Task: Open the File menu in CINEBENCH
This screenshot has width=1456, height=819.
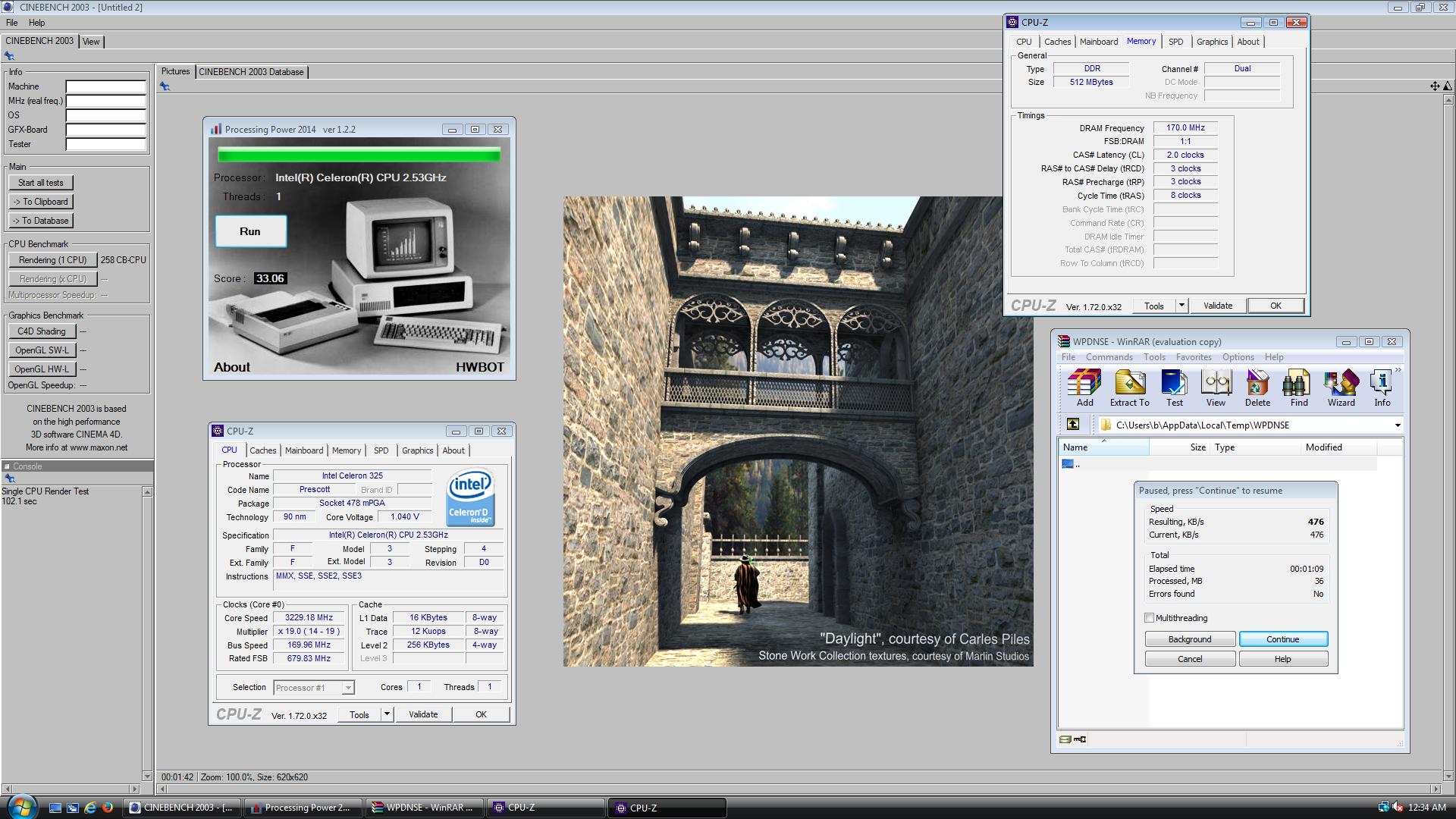Action: point(12,23)
